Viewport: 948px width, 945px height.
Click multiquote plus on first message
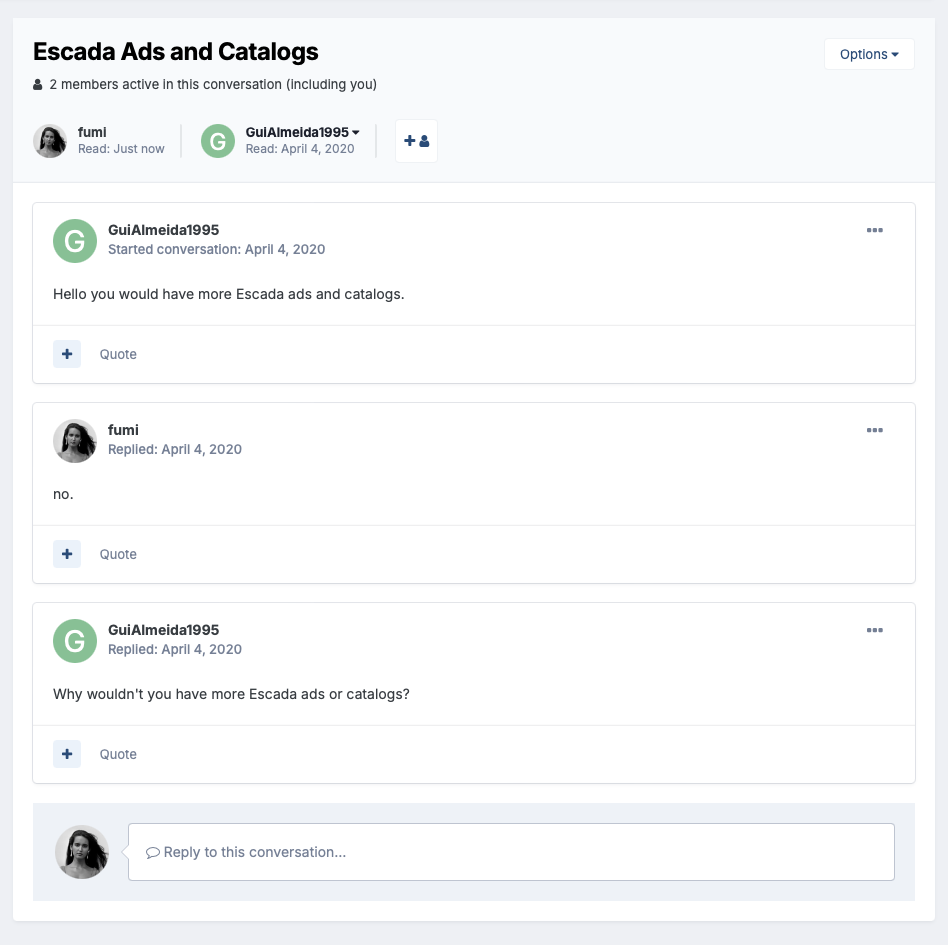click(x=67, y=354)
